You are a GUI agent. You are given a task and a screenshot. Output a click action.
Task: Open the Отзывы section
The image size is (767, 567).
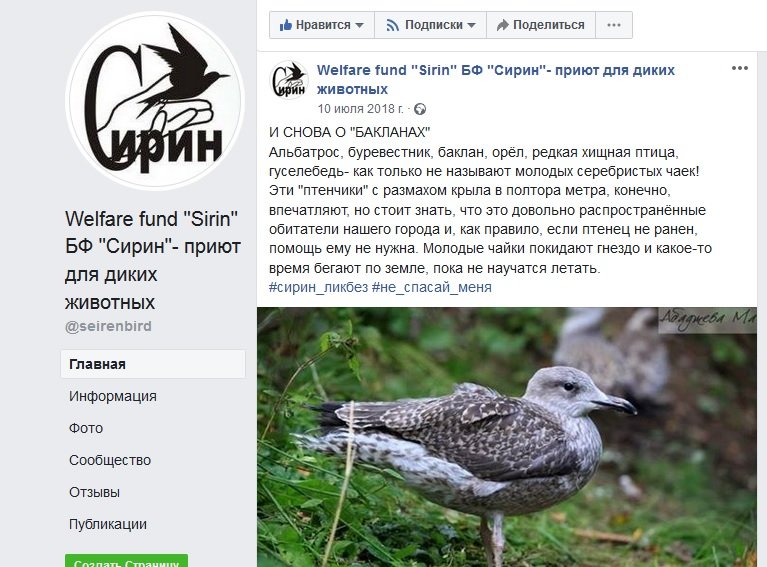[94, 492]
